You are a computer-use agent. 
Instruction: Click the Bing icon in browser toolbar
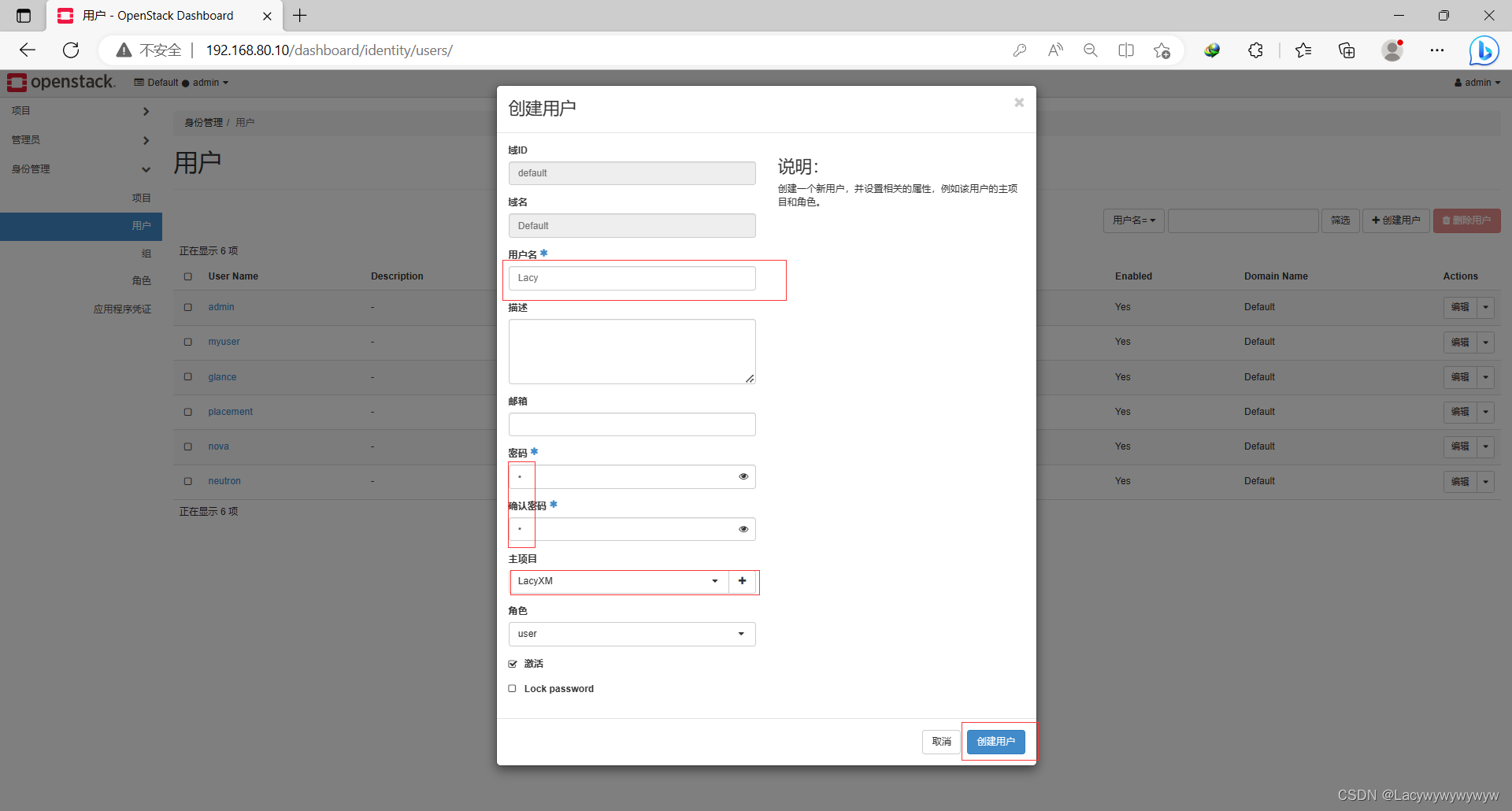tap(1484, 50)
